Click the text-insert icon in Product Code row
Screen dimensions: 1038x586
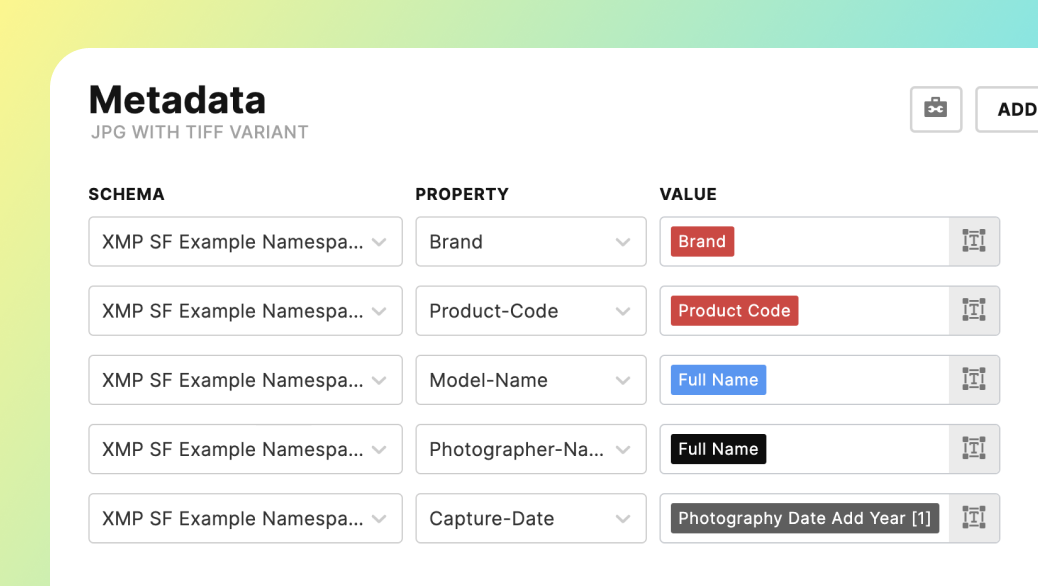973,310
